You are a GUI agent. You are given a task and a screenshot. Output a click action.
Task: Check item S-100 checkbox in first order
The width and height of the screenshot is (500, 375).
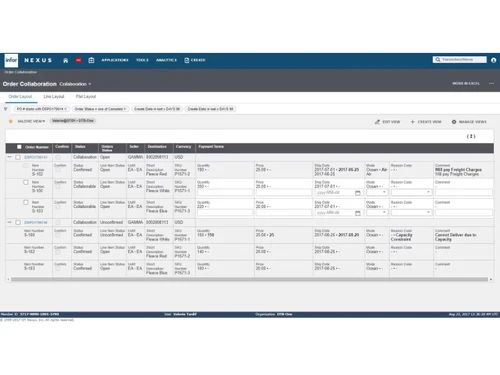(x=26, y=182)
